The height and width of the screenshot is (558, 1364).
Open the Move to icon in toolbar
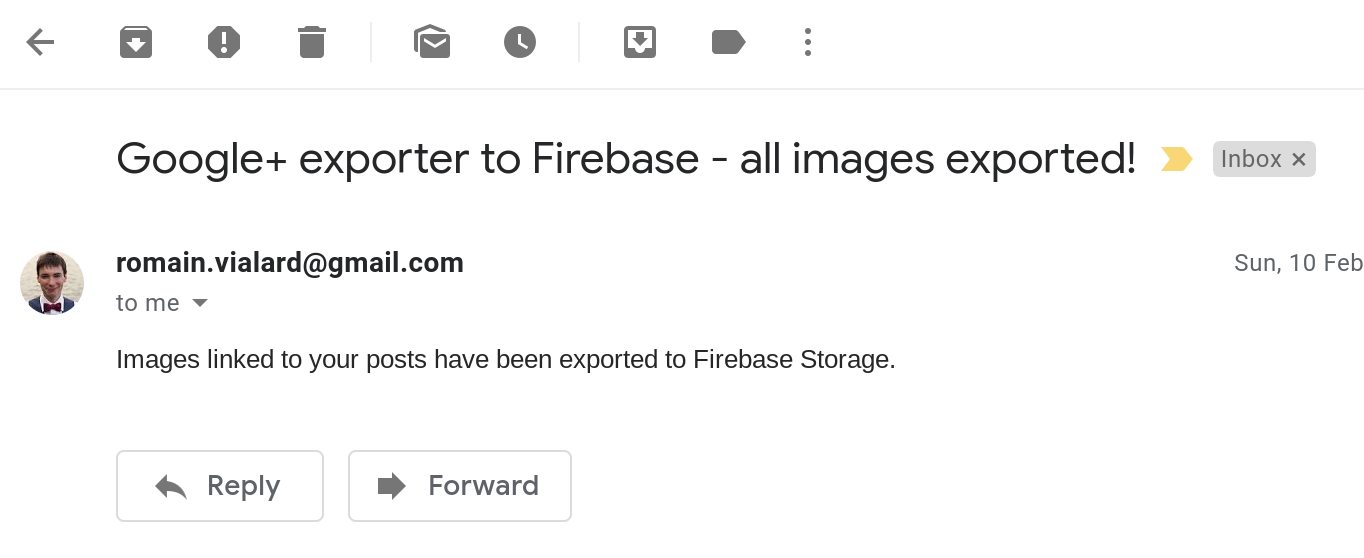pos(640,42)
